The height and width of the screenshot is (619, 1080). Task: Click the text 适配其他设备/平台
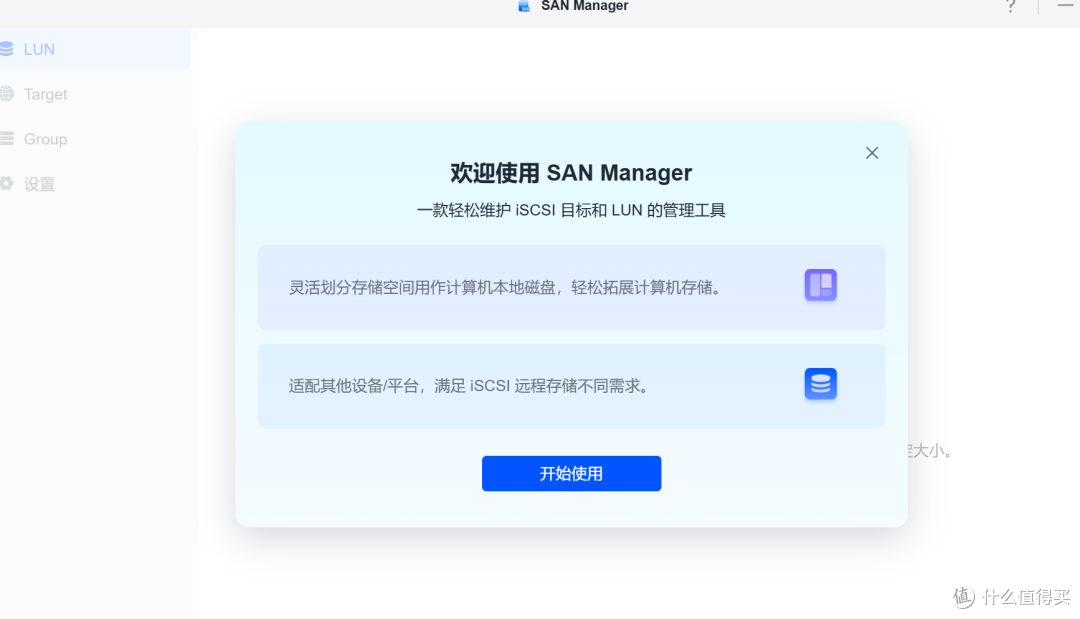(x=353, y=386)
